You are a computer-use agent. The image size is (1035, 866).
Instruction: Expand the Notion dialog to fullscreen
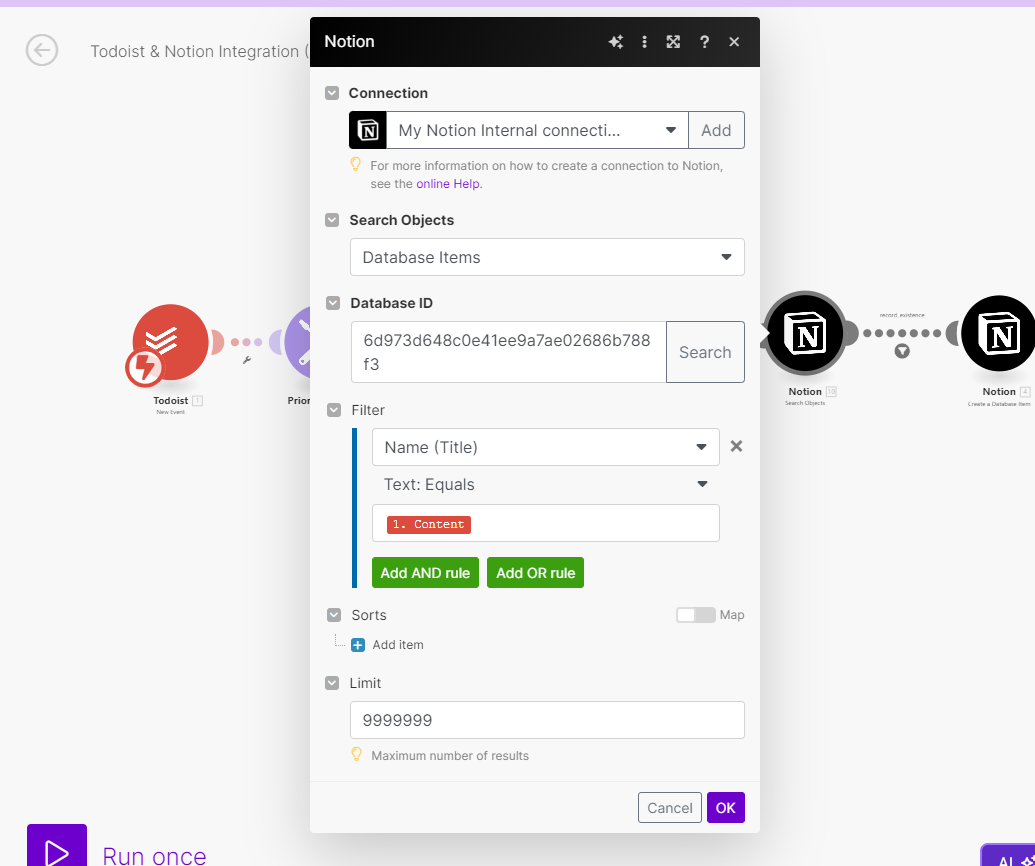[673, 42]
